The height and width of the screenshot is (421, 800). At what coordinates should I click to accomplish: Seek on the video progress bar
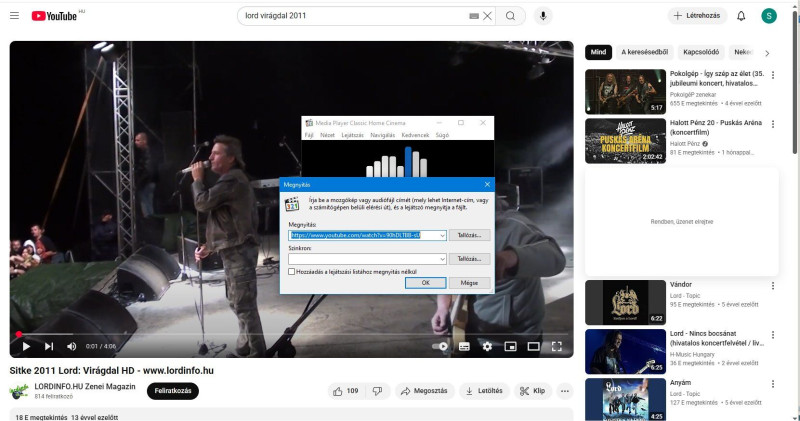[291, 334]
